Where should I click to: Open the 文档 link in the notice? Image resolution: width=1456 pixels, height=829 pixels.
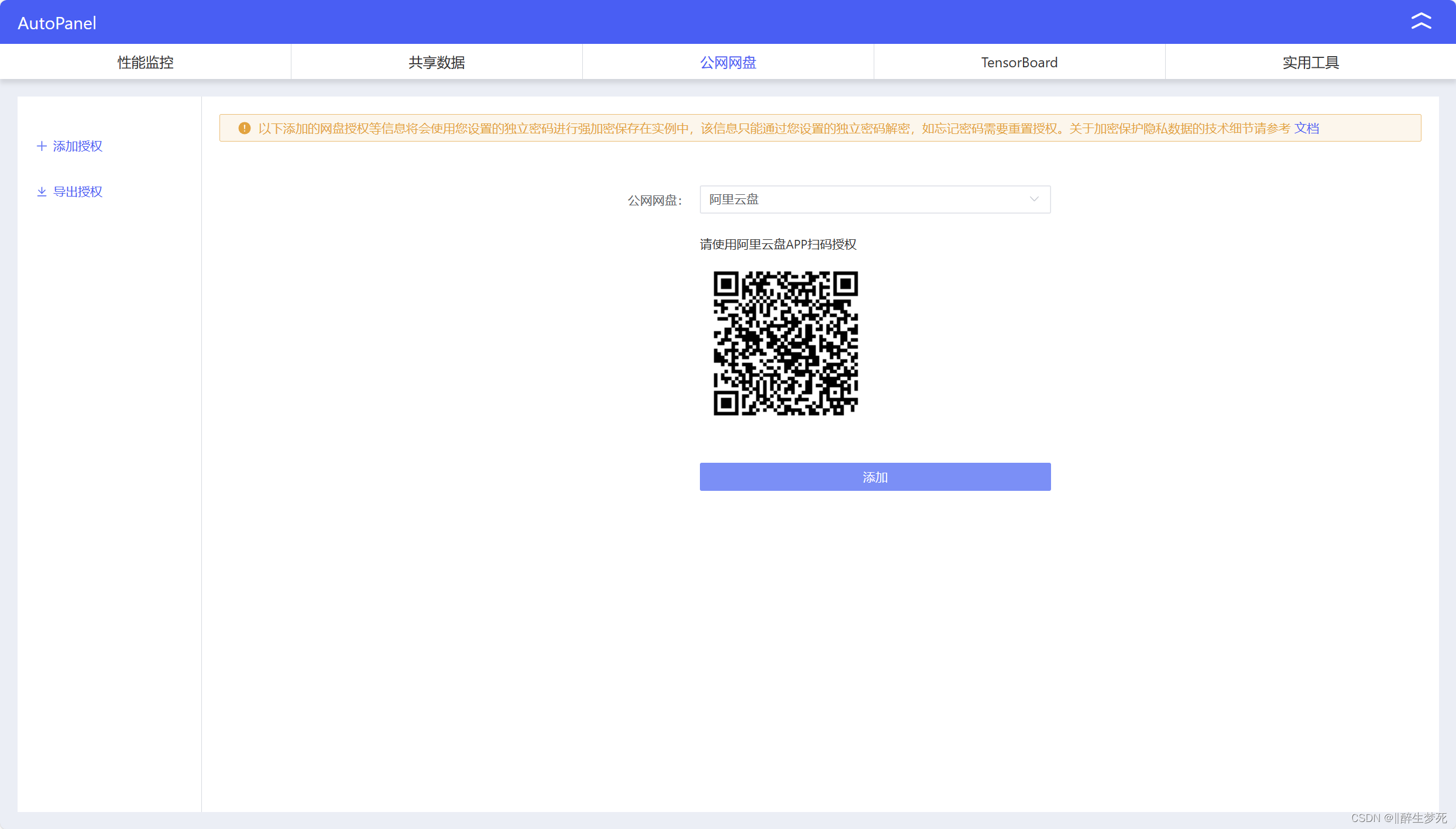pos(1306,128)
